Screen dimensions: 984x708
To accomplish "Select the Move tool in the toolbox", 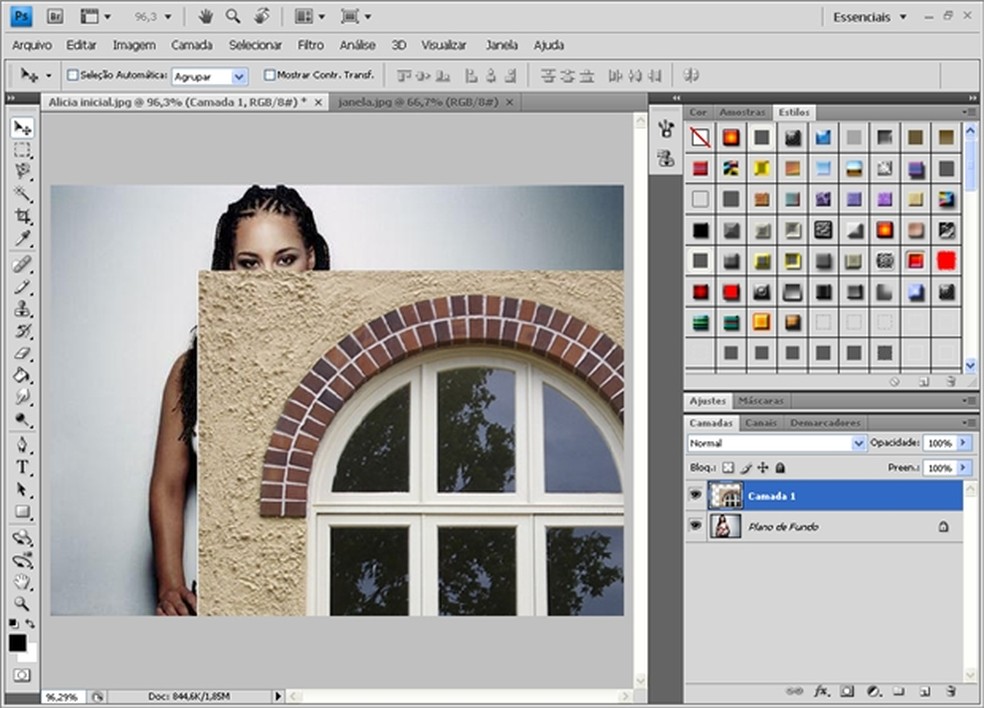I will point(22,128).
